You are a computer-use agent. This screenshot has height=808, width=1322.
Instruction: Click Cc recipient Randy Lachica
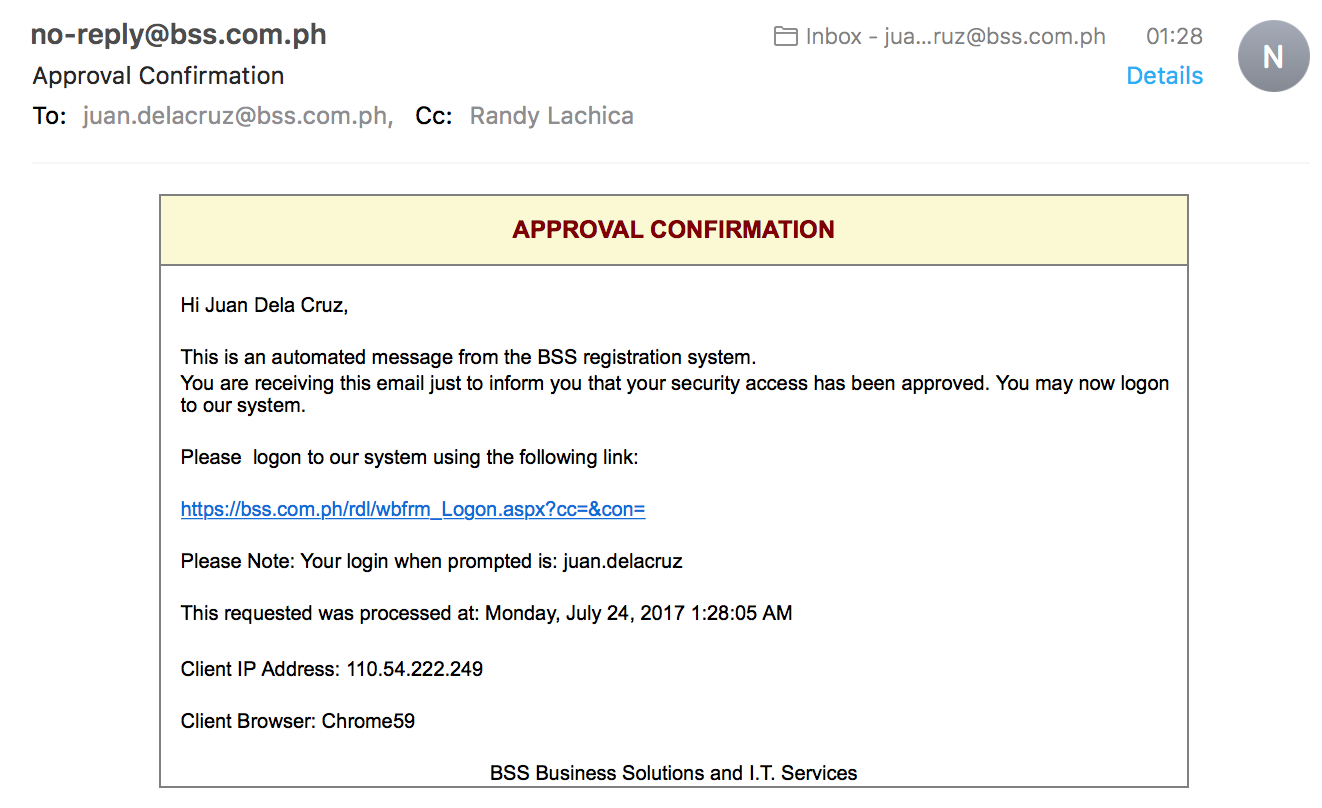coord(552,116)
